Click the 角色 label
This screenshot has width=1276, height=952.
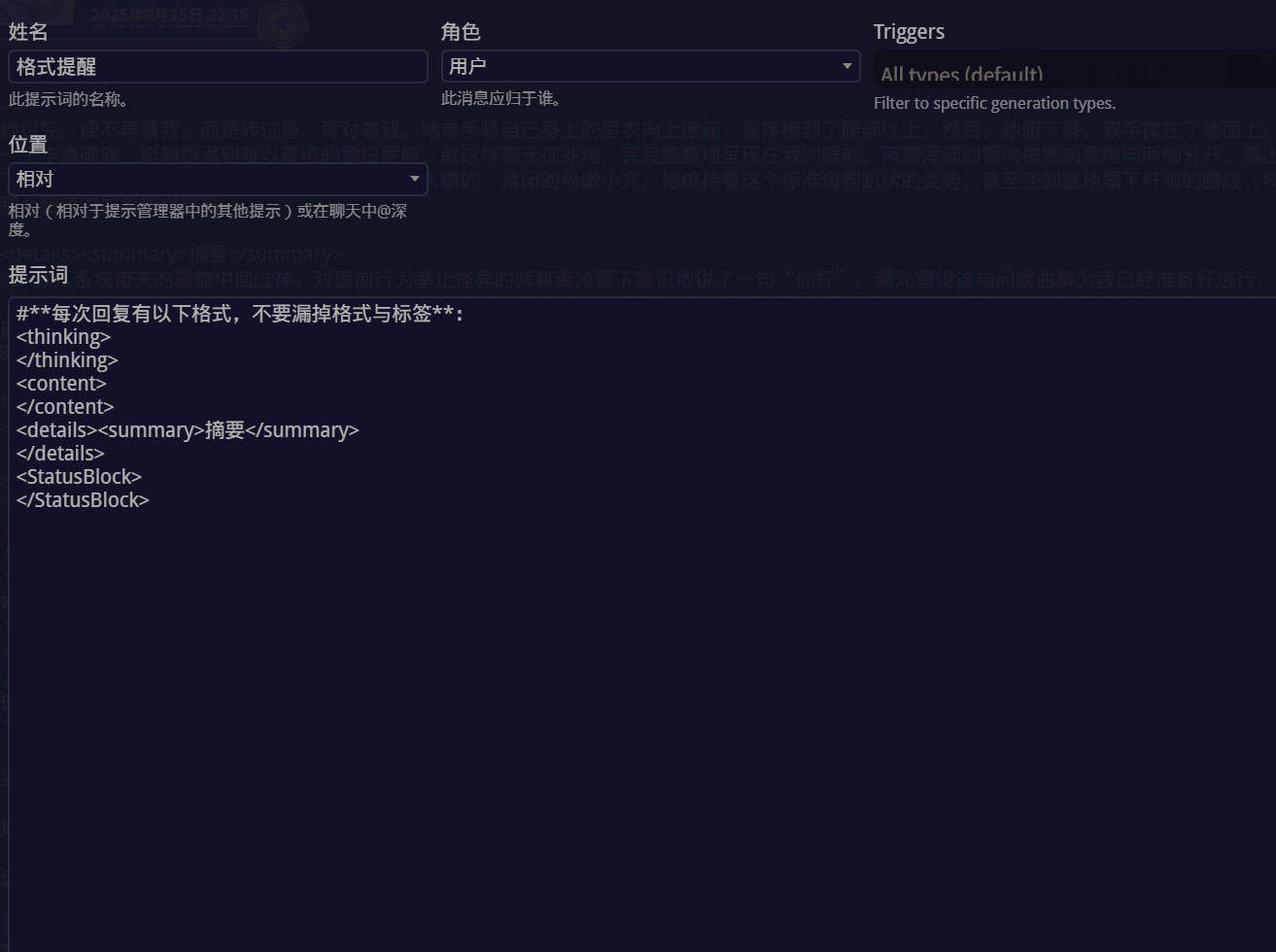[461, 31]
